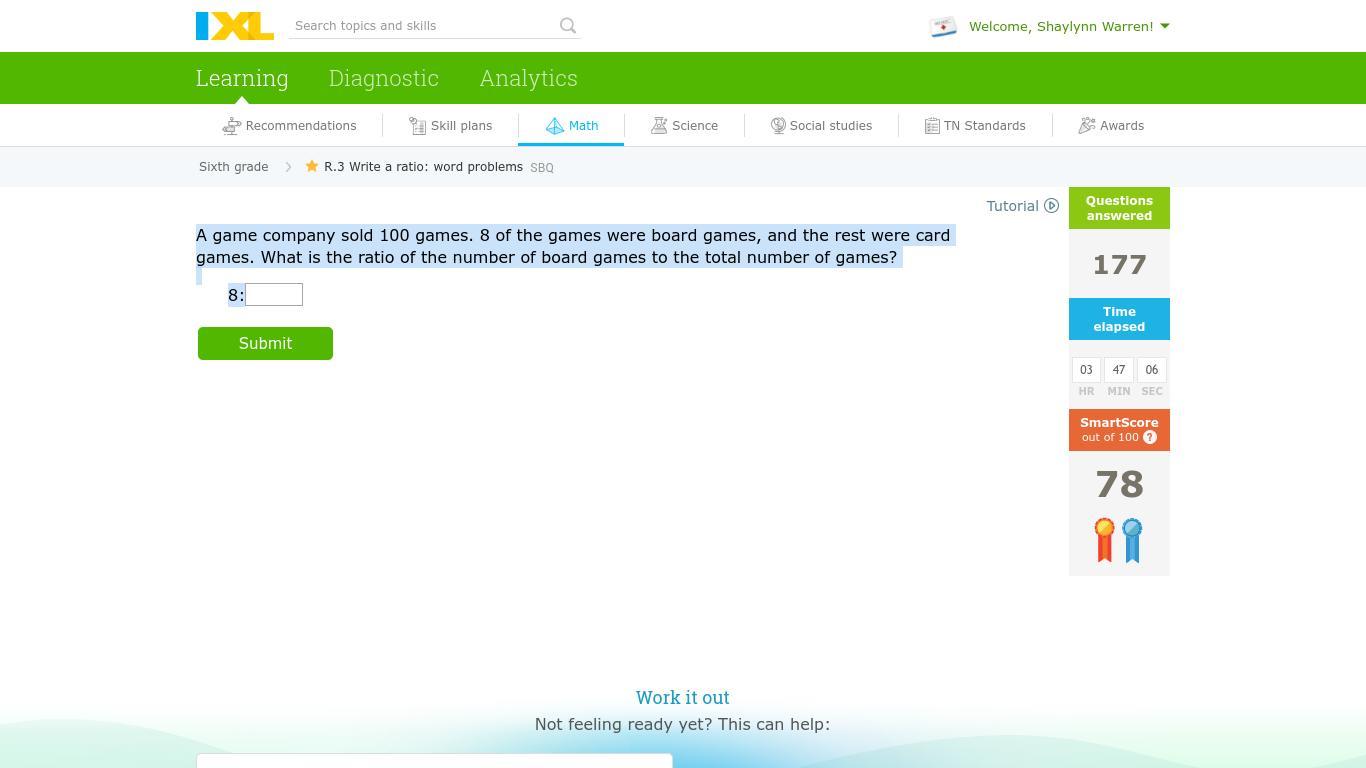Click the Awards icon
Viewport: 1366px width, 768px height.
(1087, 126)
